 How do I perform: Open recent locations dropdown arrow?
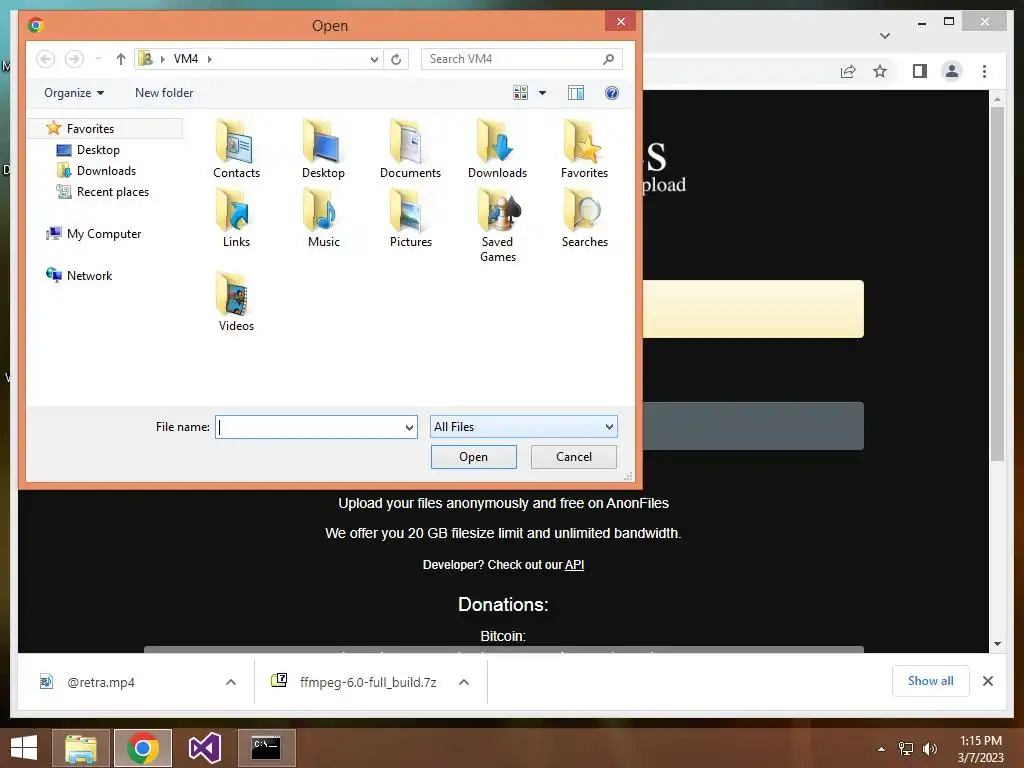coord(98,59)
